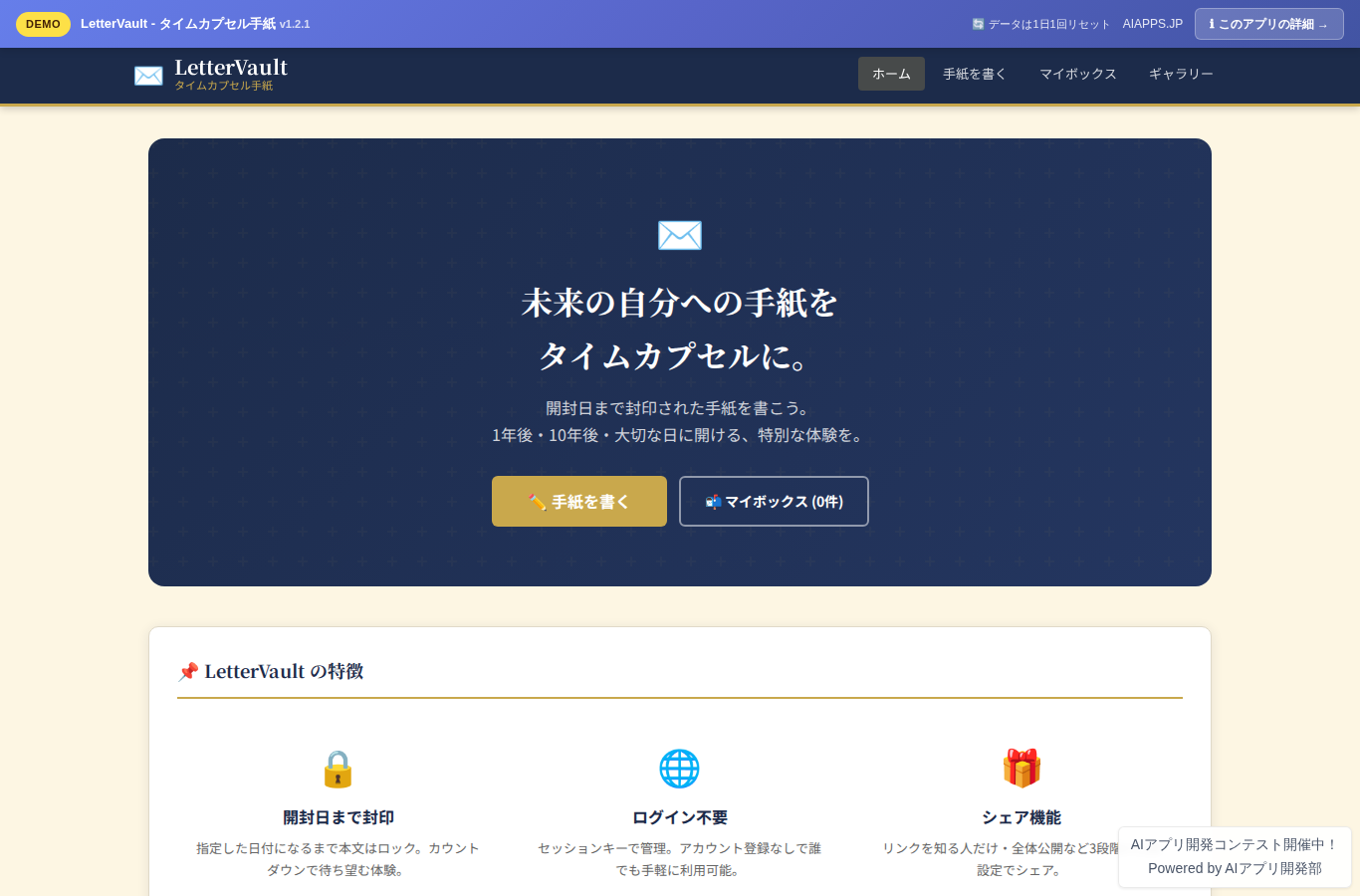Click the シェア機能 feature title
Screen dimensions: 1360x896
pyautogui.click(x=1021, y=817)
